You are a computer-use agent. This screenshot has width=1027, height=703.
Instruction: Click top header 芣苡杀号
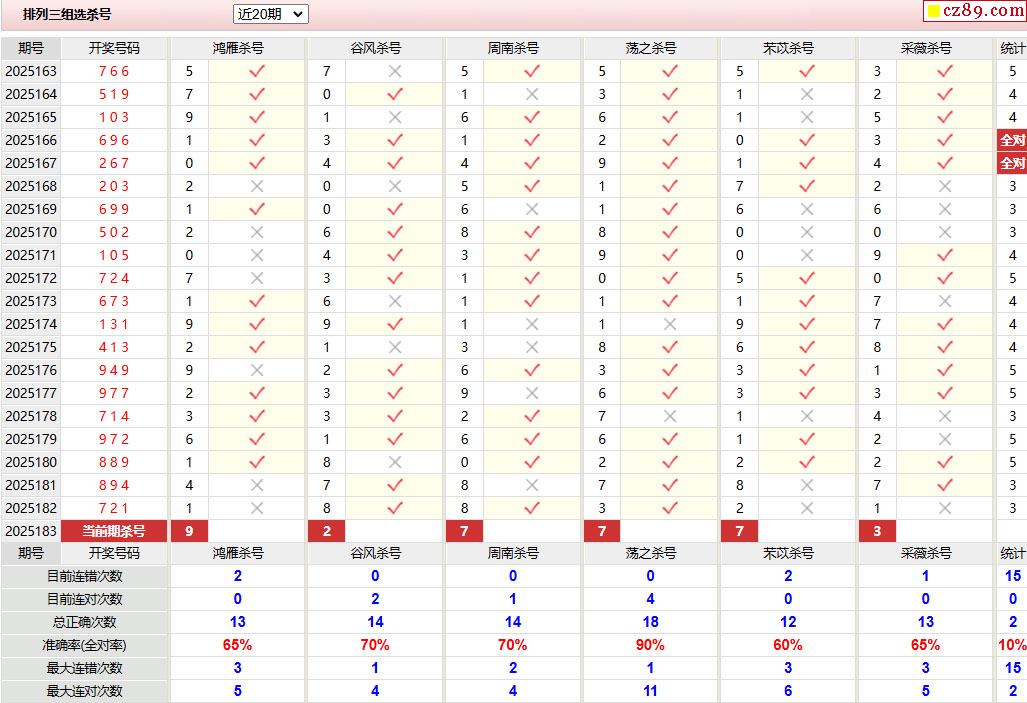[788, 48]
